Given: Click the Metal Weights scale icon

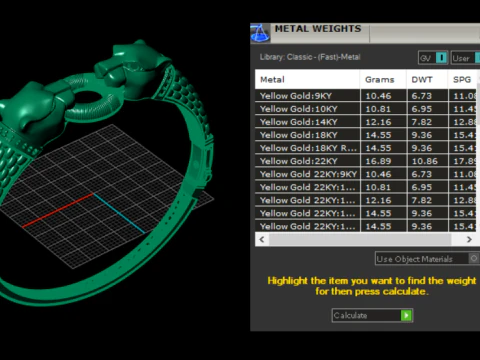Looking at the screenshot, I should [260, 33].
